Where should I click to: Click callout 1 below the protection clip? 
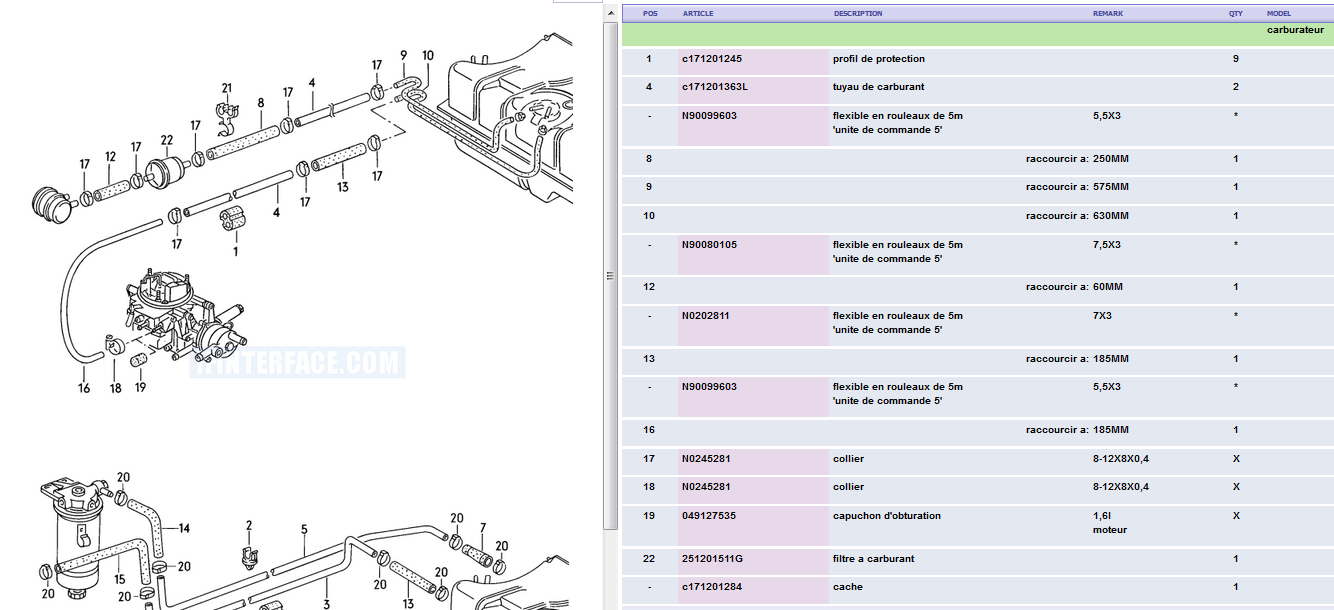point(235,252)
